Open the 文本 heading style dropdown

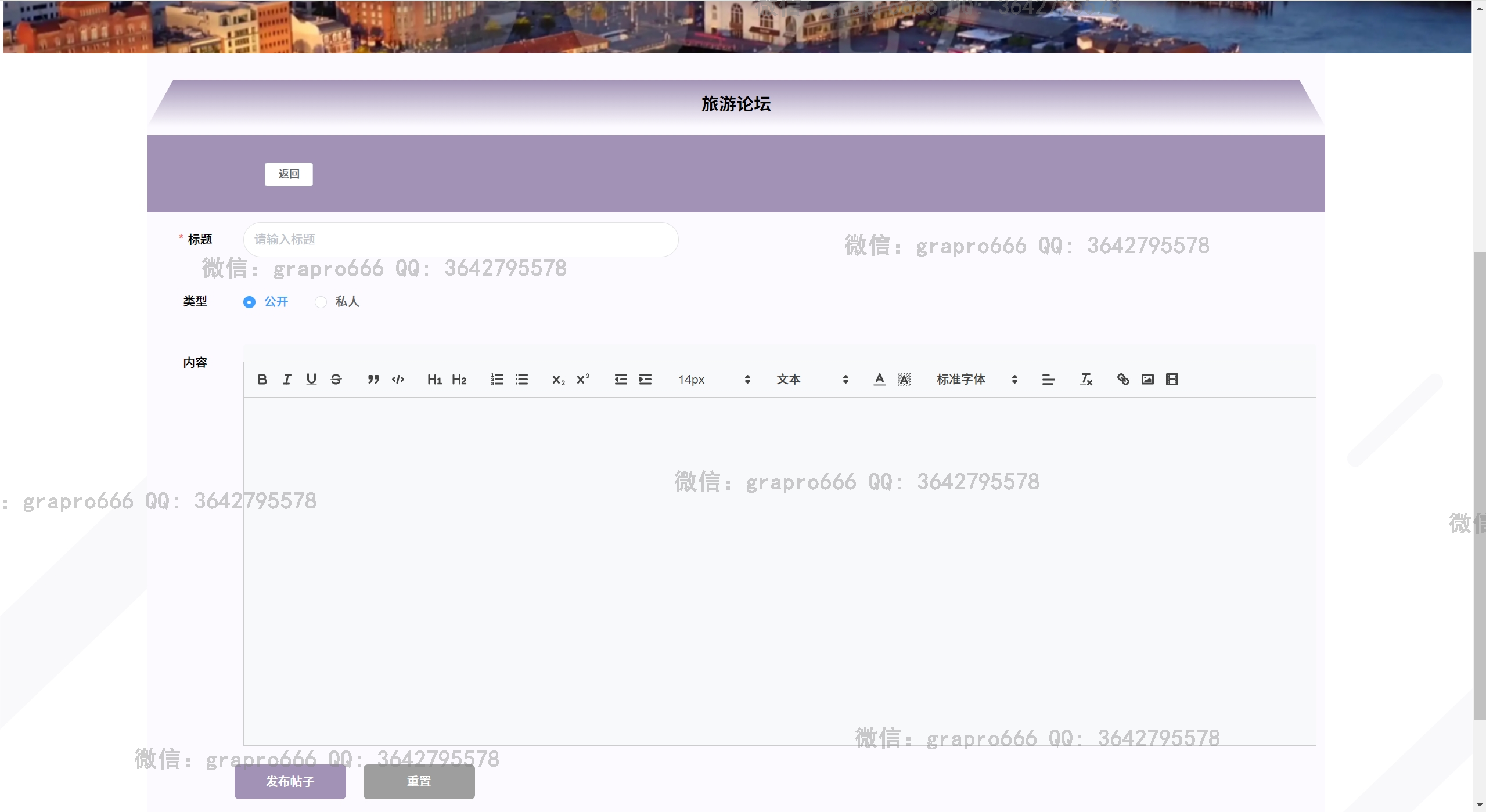[812, 380]
